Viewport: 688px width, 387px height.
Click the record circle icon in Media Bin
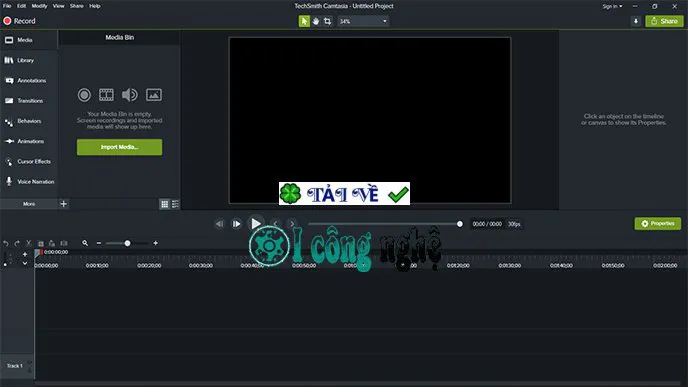coord(84,95)
